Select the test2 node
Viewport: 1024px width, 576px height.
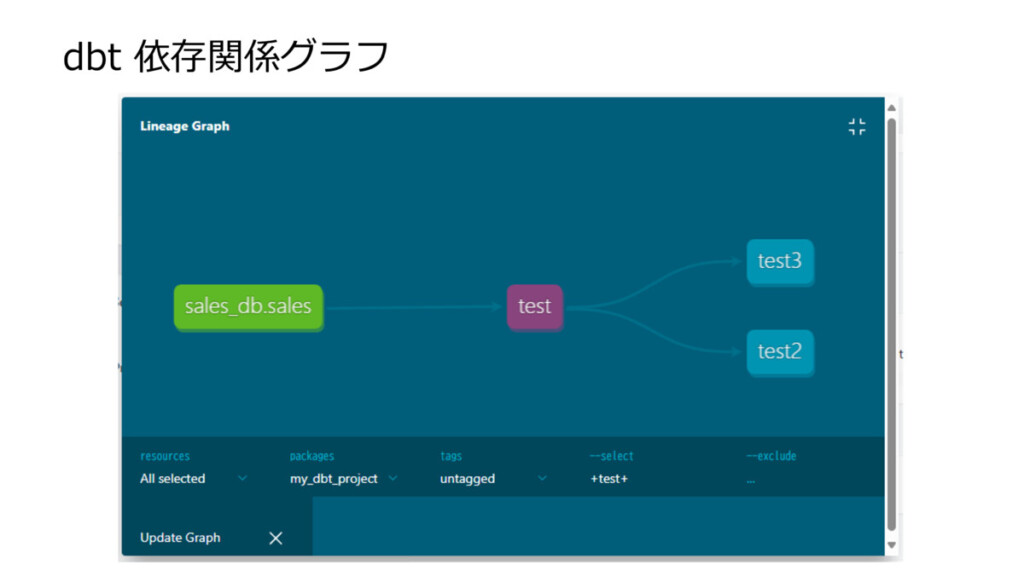[x=780, y=352]
